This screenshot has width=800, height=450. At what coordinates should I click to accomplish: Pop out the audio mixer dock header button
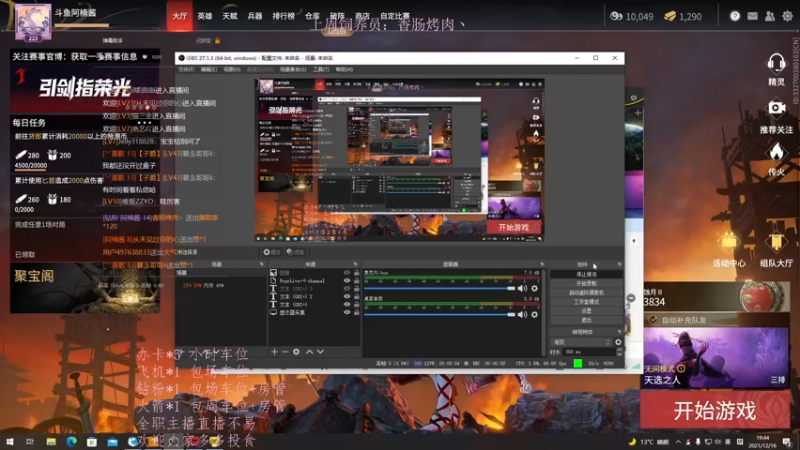pos(542,264)
